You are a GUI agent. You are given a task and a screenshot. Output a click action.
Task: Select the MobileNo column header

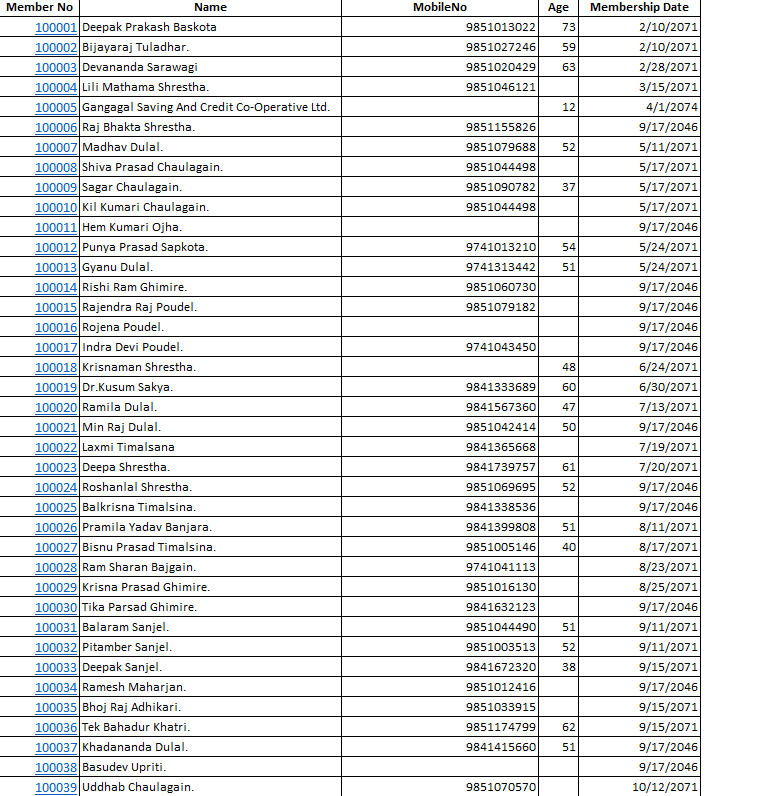click(x=440, y=7)
